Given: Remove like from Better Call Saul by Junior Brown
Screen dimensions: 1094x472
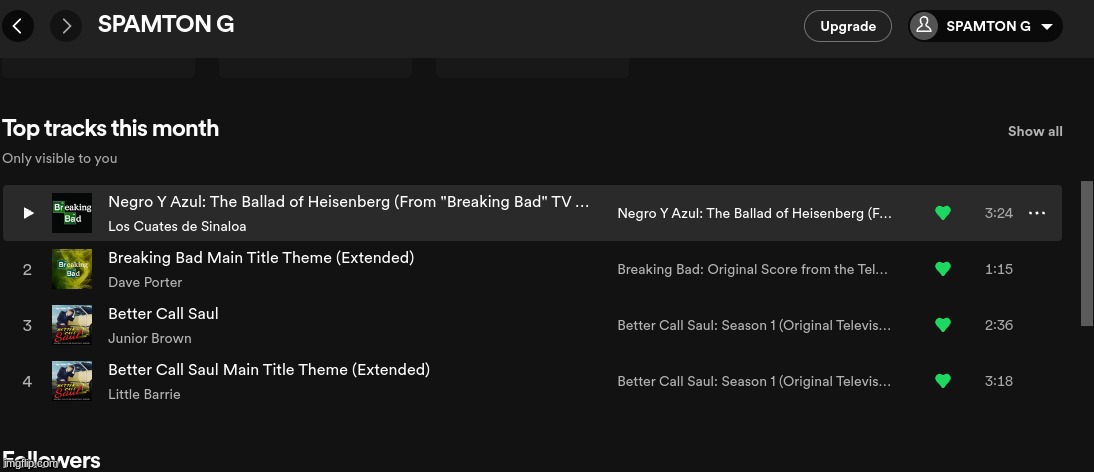Looking at the screenshot, I should tap(942, 325).
